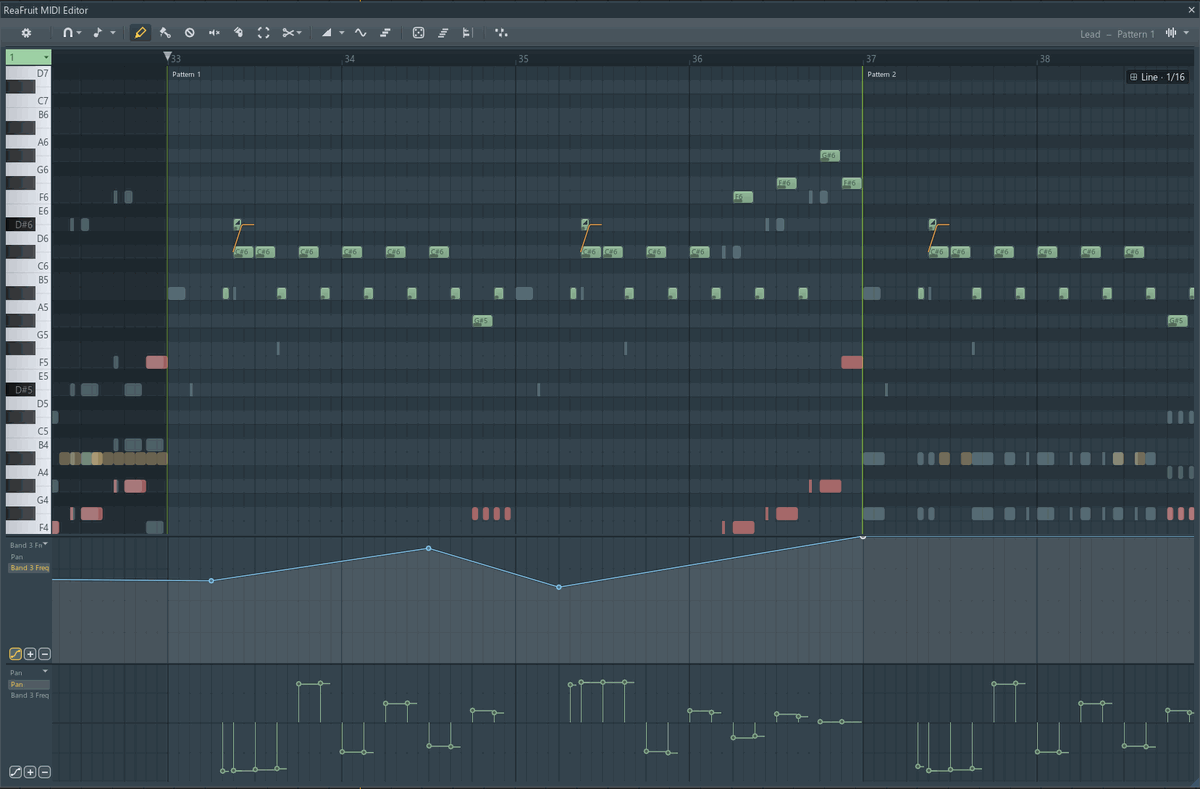
Task: Click the velocity ramp triangle tool
Action: click(x=327, y=33)
